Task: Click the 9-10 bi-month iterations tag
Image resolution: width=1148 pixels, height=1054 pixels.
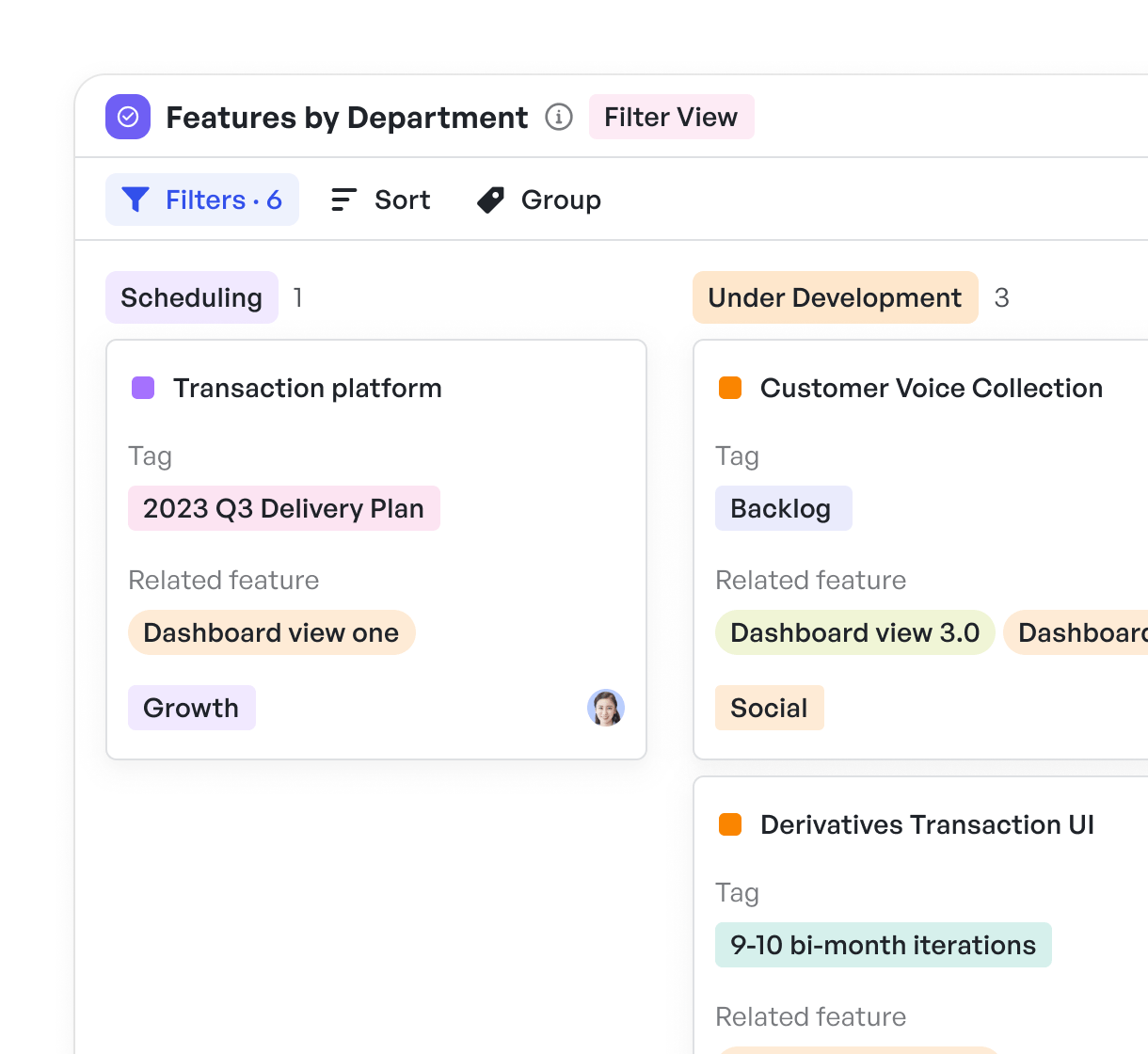Action: click(x=884, y=945)
